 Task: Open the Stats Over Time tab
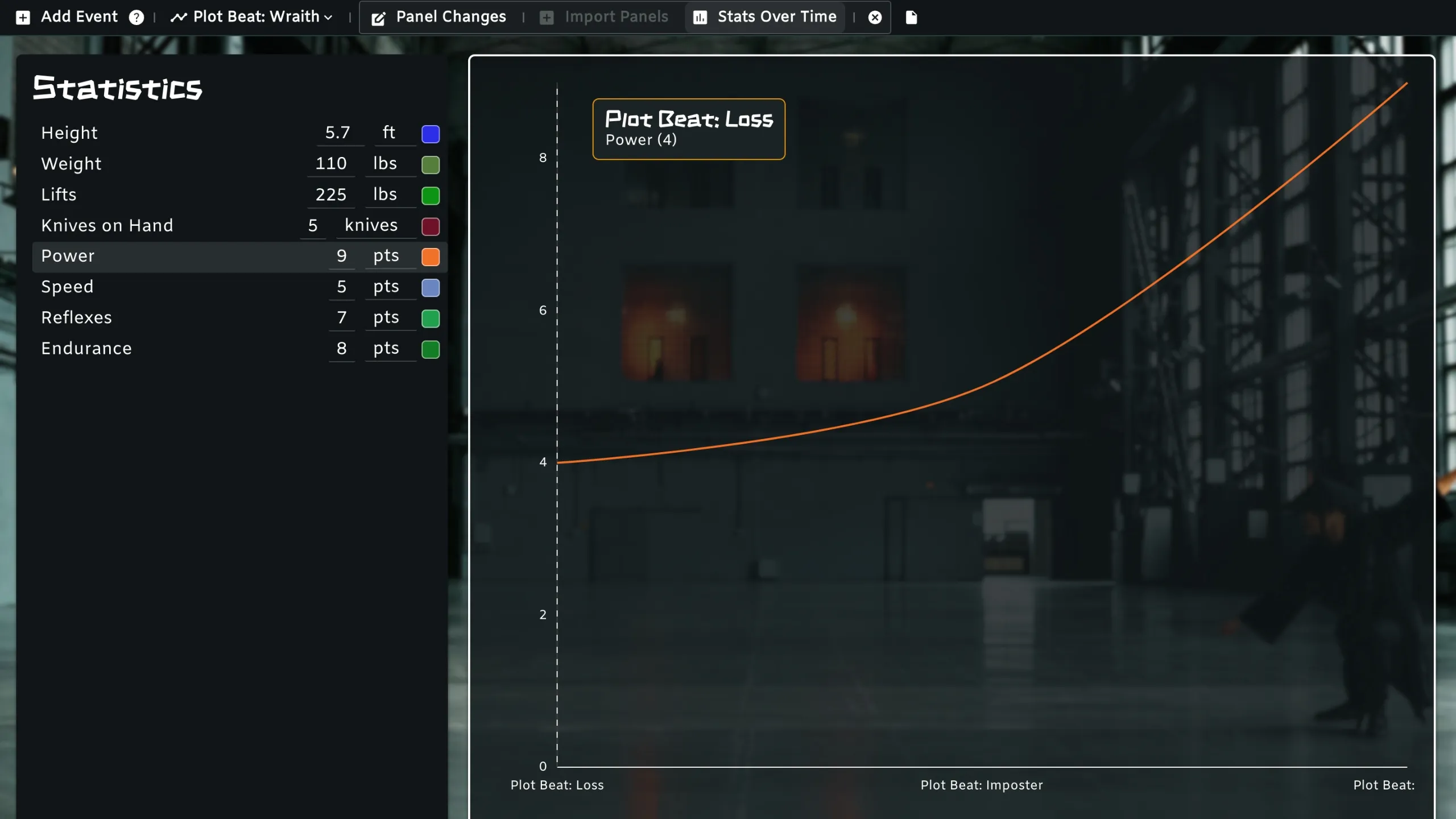pos(776,17)
